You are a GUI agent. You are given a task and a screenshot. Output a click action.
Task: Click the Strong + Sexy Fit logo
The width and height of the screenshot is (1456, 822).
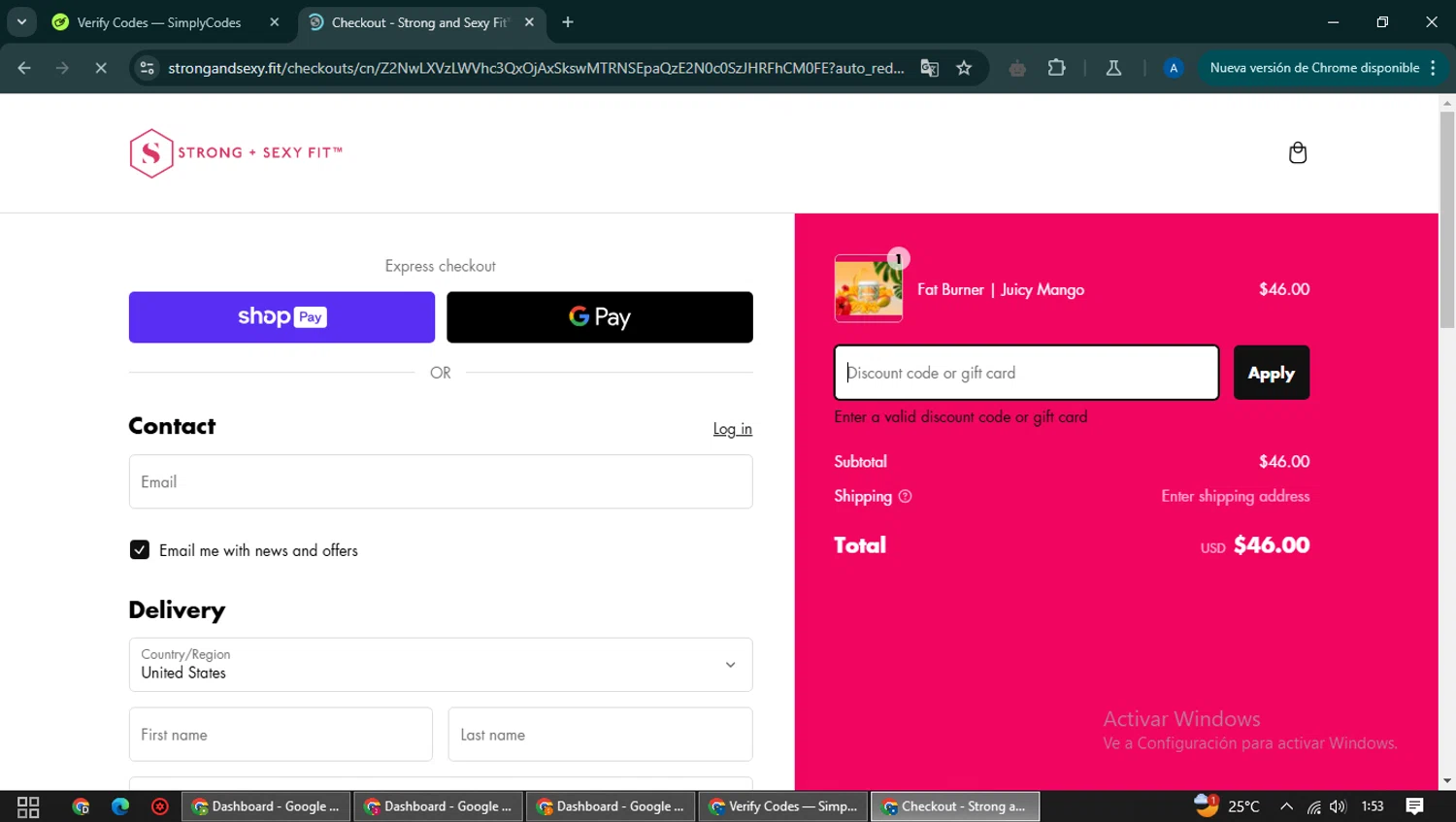tap(236, 153)
